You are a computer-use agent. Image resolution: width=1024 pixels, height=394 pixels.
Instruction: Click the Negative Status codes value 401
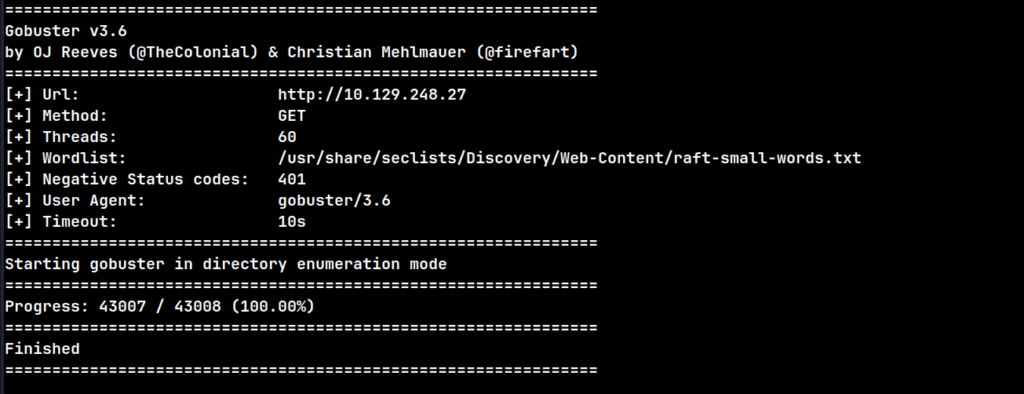[291, 179]
